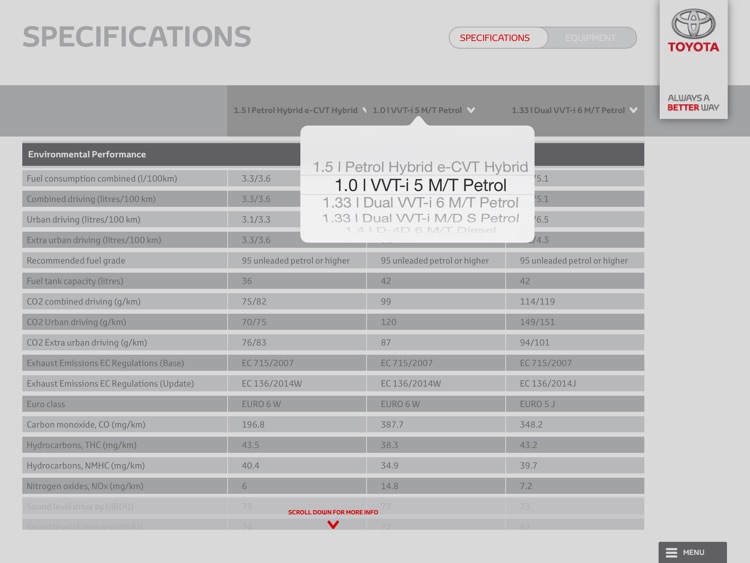The image size is (750, 563).
Task: Open the Menu button hamburger icon
Action: click(x=672, y=552)
